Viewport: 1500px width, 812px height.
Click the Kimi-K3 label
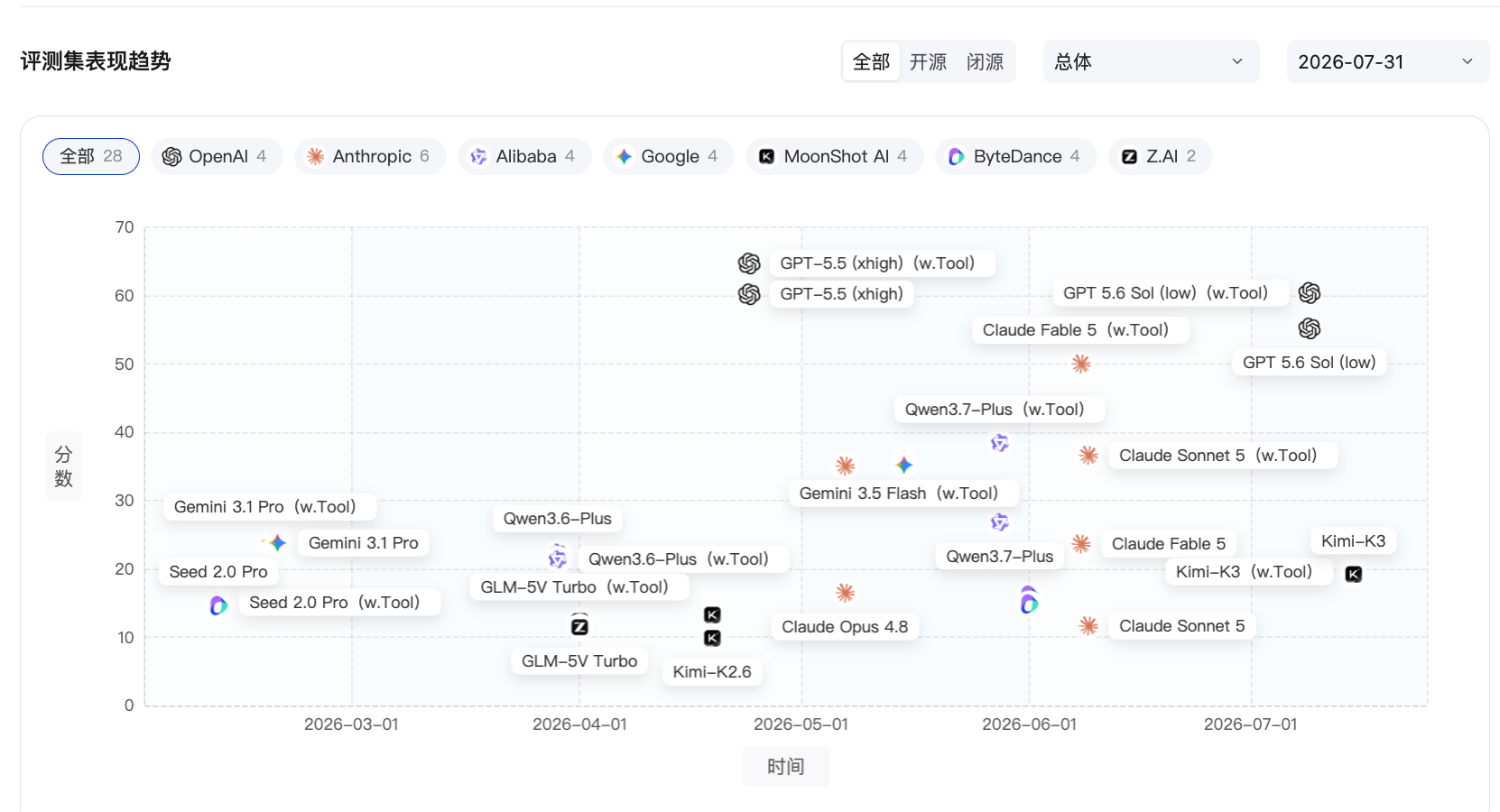1353,541
